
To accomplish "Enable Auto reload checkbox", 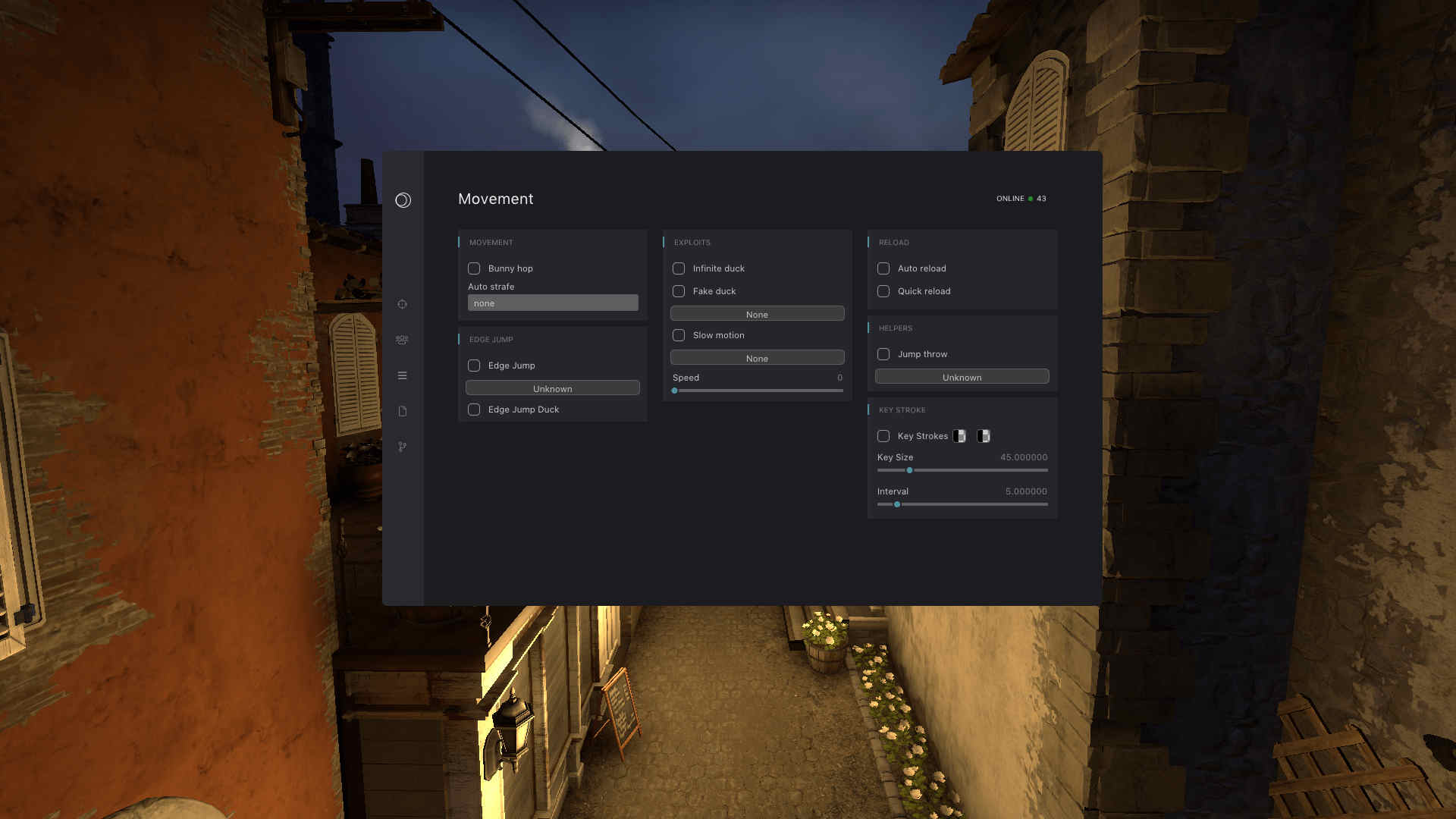I will coord(883,268).
